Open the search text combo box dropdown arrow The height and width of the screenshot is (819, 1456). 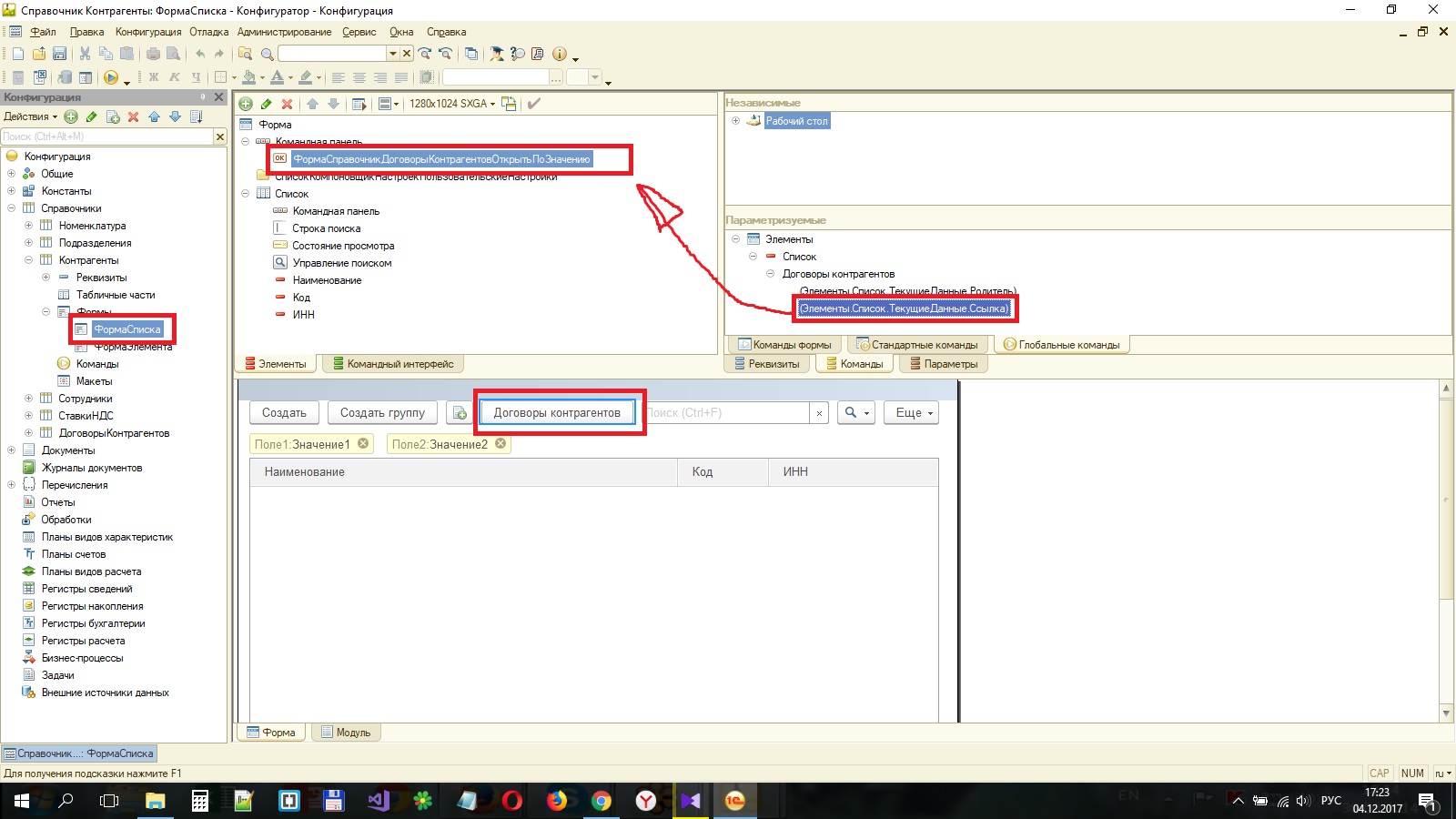pyautogui.click(x=393, y=54)
